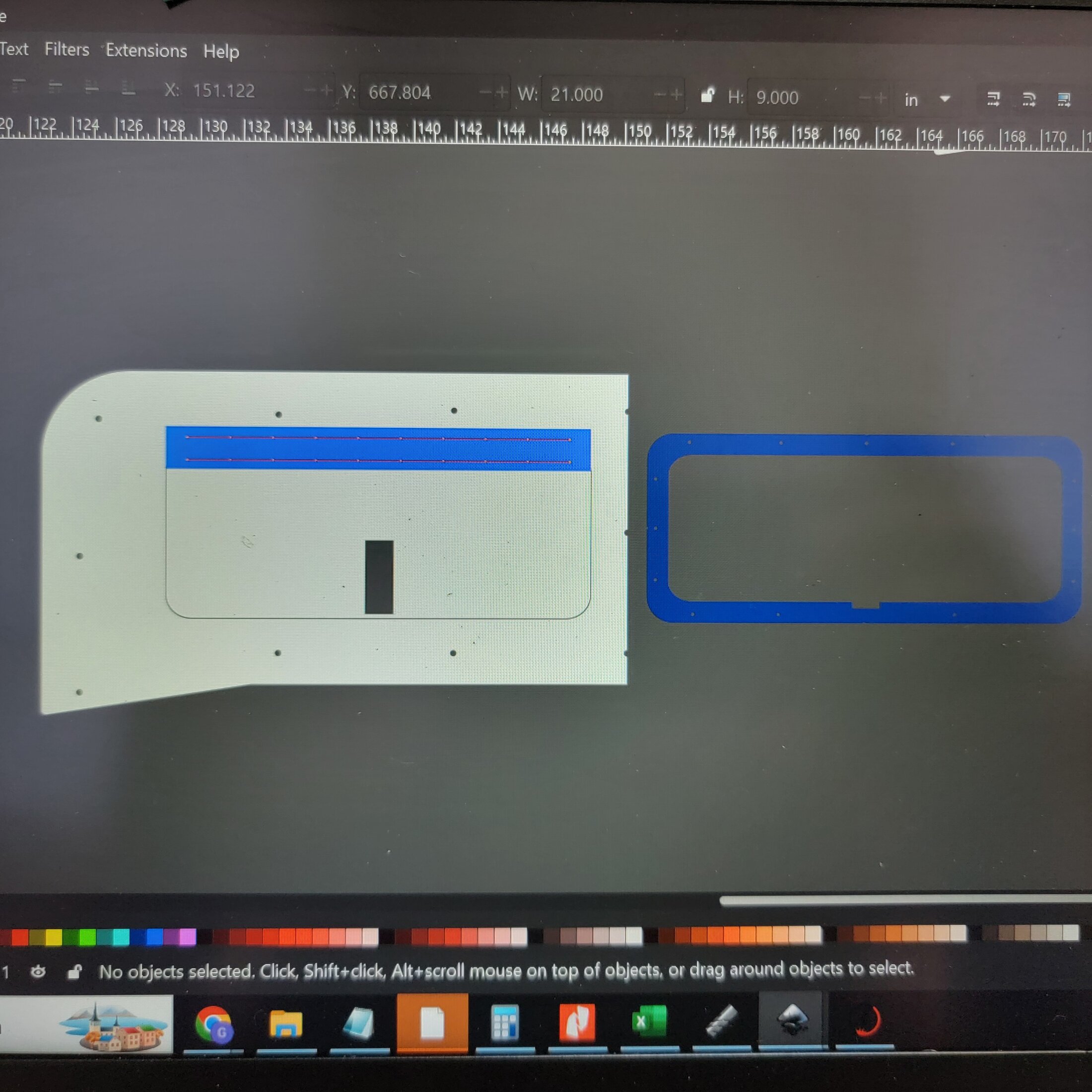Open the red PDF app on taskbar

[577, 1023]
